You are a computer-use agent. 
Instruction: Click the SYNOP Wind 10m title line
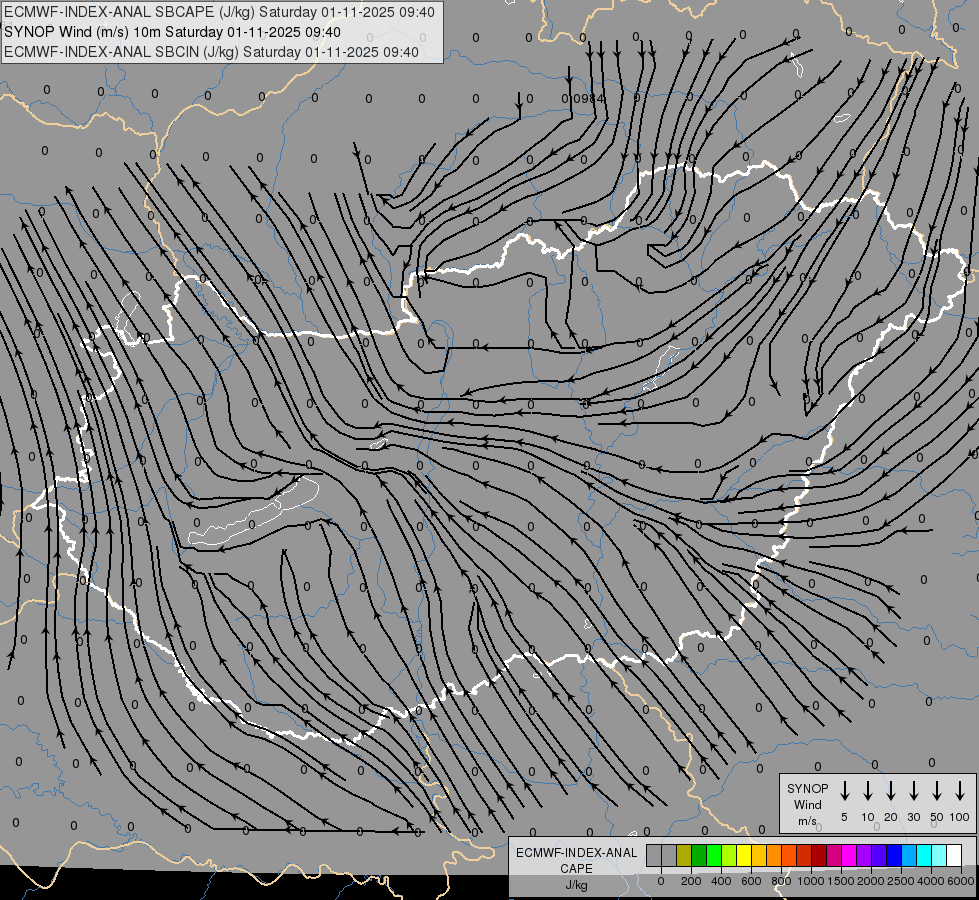tap(172, 32)
